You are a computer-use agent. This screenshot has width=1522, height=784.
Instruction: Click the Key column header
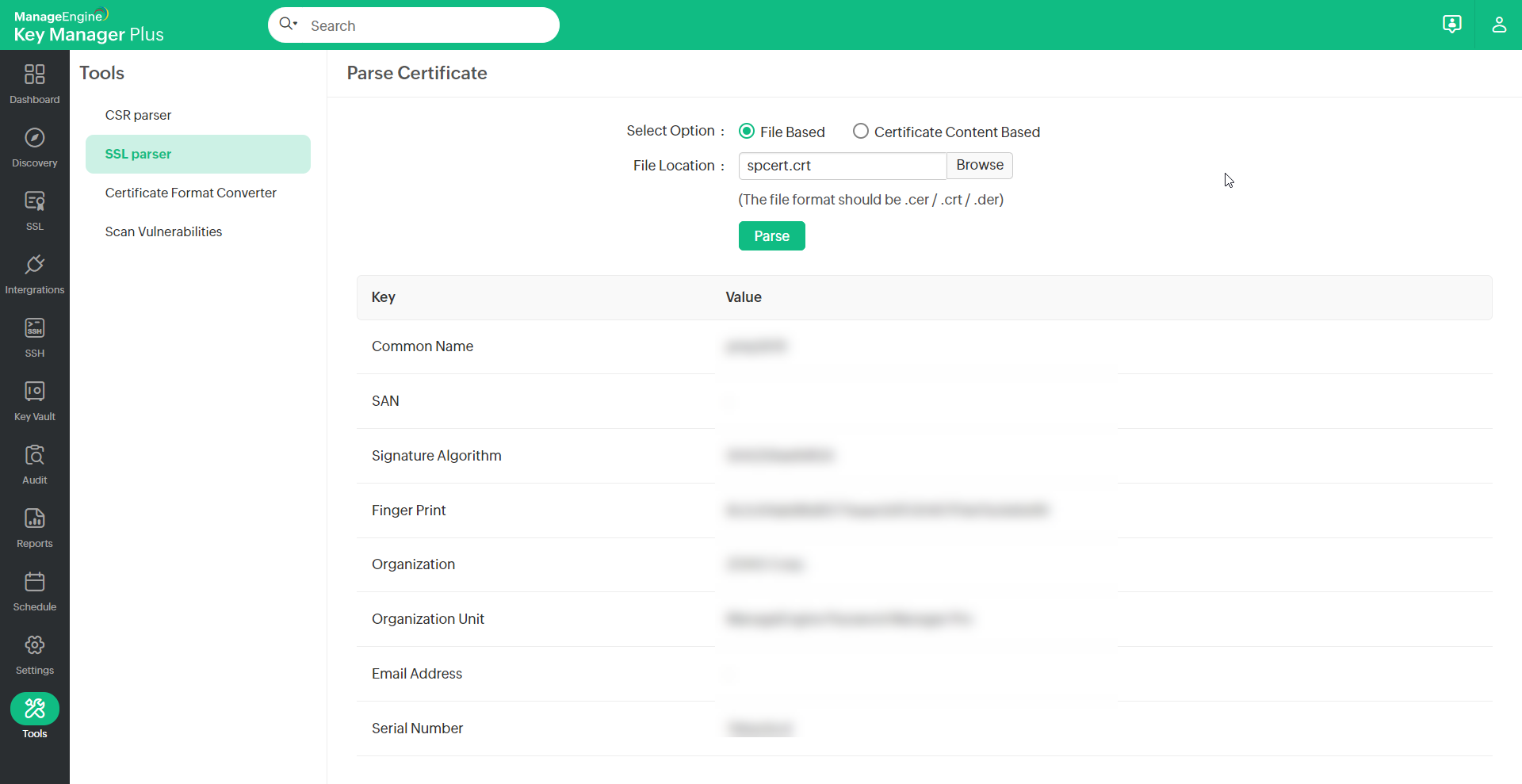tap(384, 297)
